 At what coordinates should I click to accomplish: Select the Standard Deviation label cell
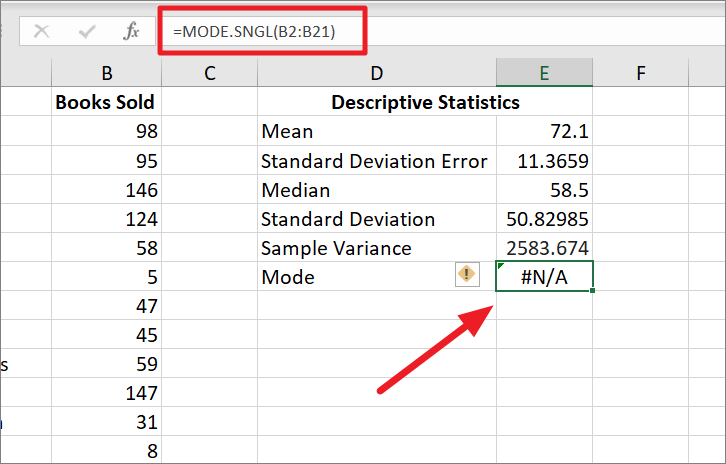click(377, 219)
